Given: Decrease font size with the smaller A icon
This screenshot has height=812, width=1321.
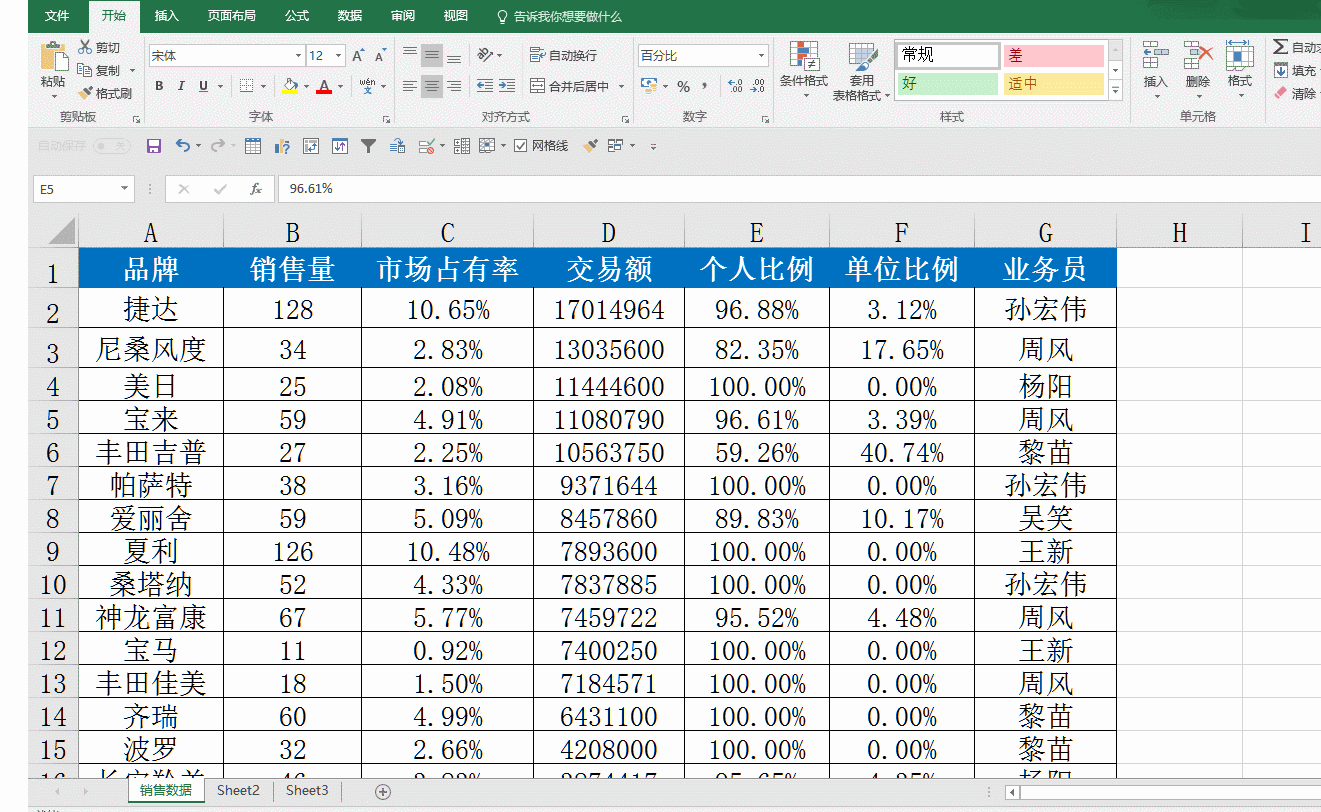Looking at the screenshot, I should tap(381, 56).
